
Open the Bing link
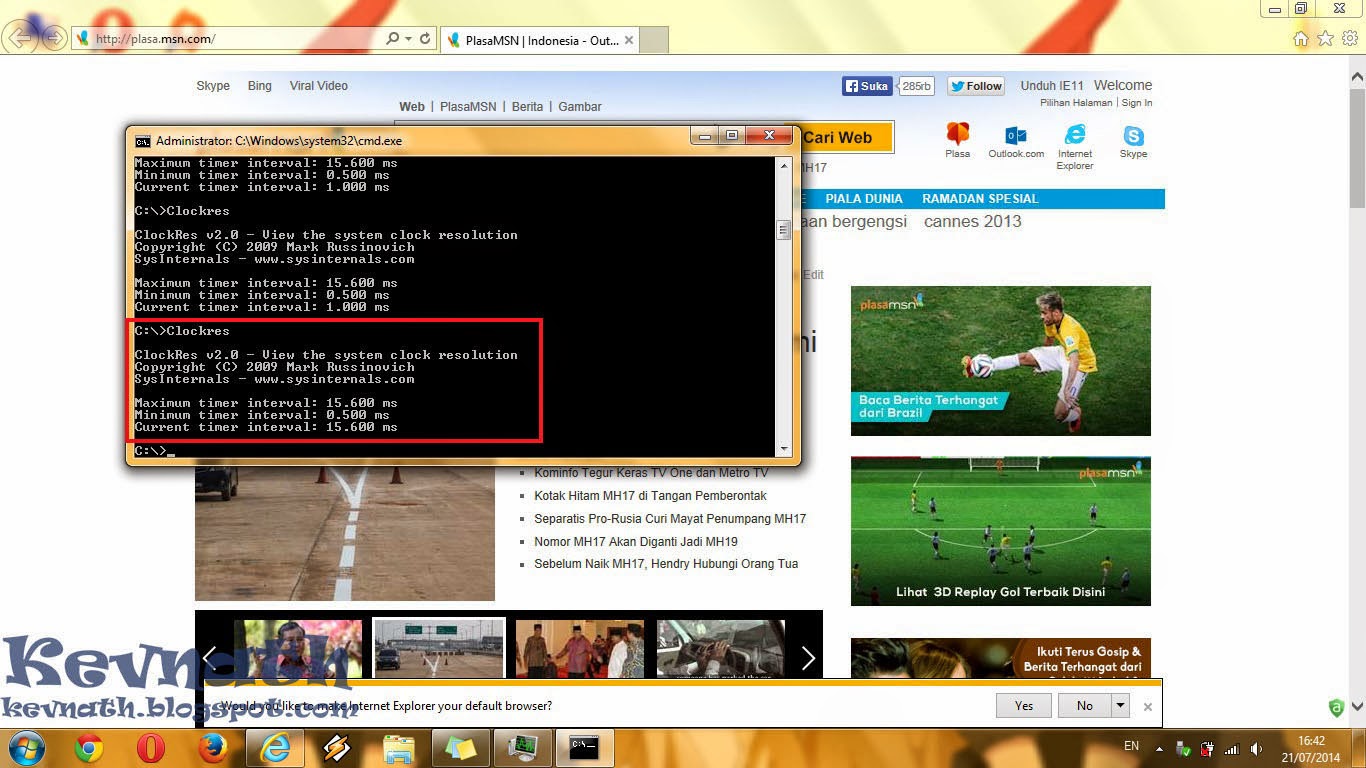click(x=260, y=86)
